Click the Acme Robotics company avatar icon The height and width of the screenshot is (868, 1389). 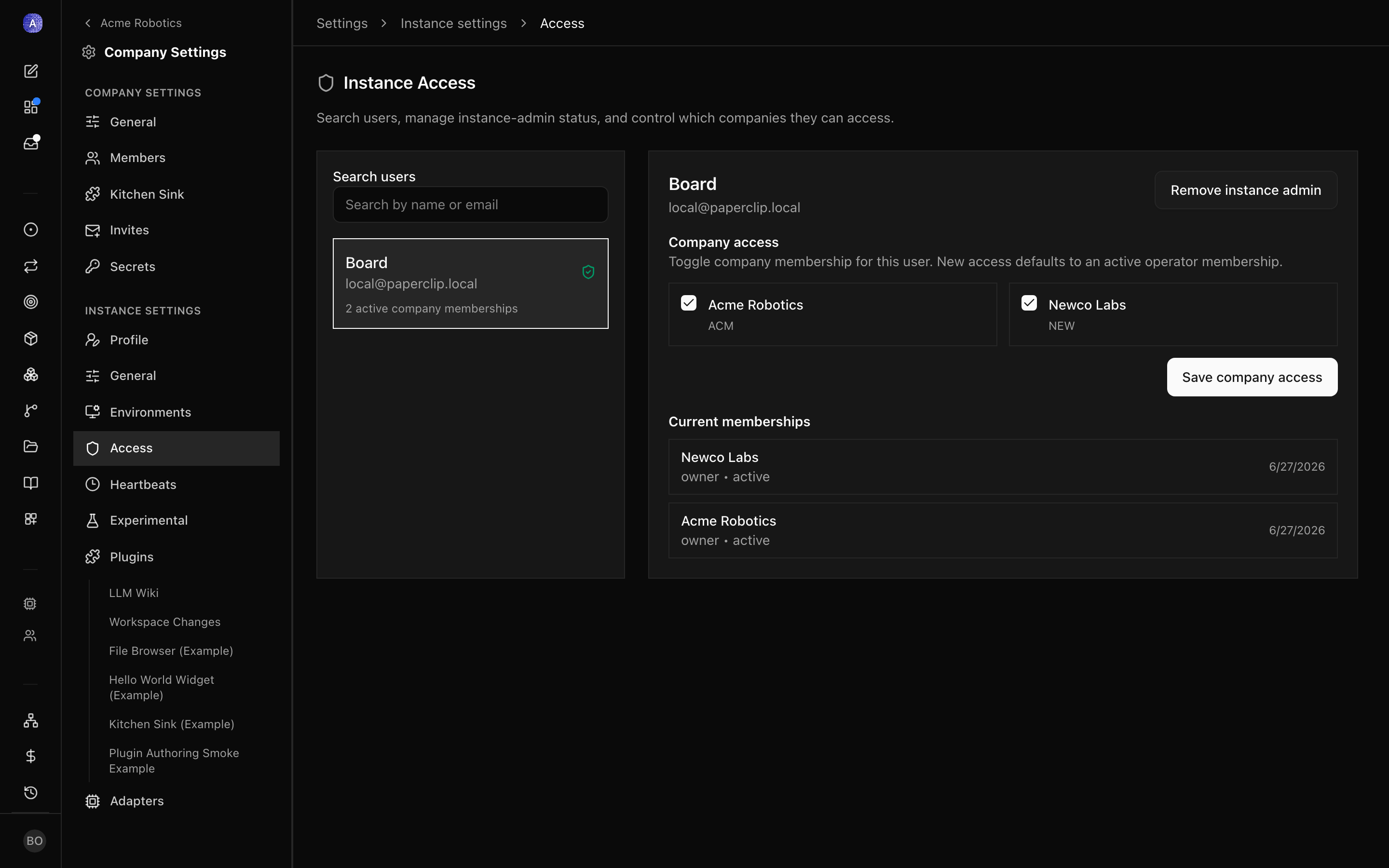point(33,23)
